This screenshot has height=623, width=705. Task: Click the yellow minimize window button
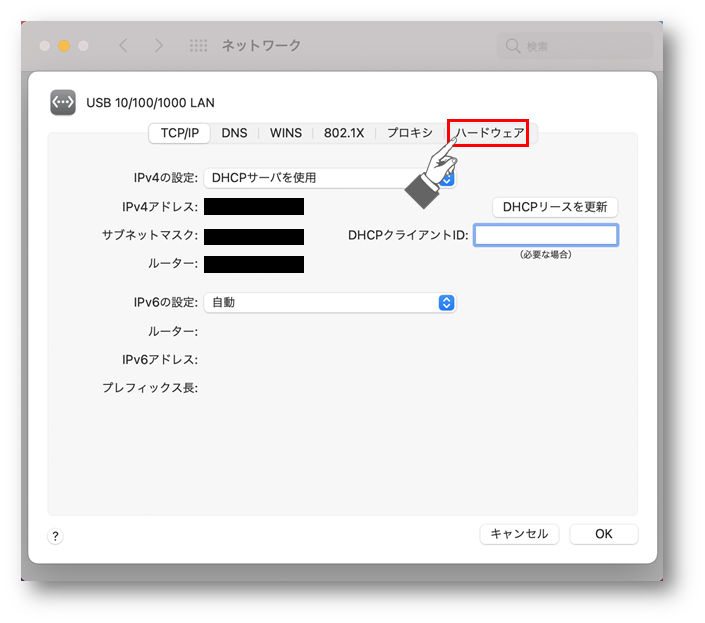(64, 46)
